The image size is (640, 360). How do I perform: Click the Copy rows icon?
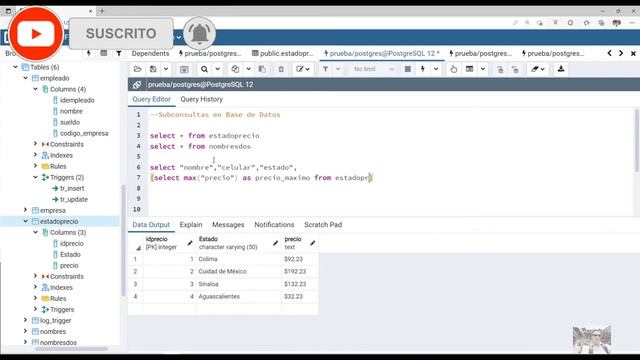(236, 69)
